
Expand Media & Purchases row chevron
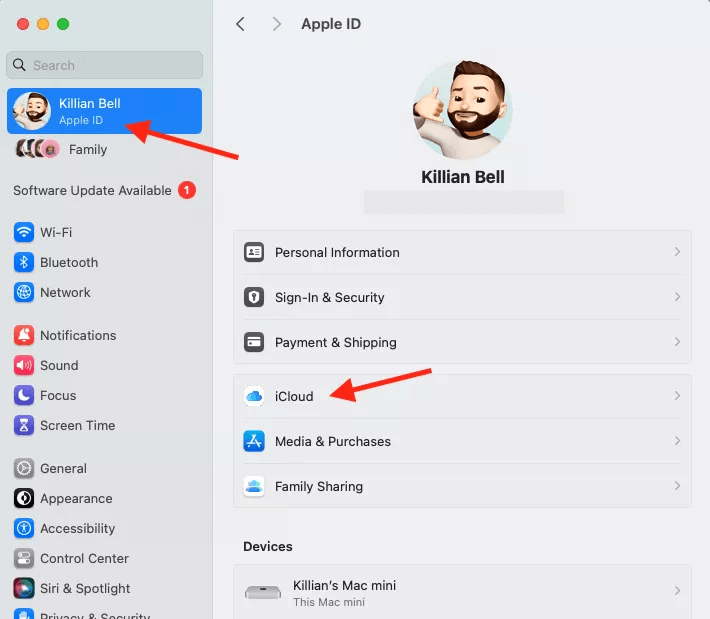677,441
